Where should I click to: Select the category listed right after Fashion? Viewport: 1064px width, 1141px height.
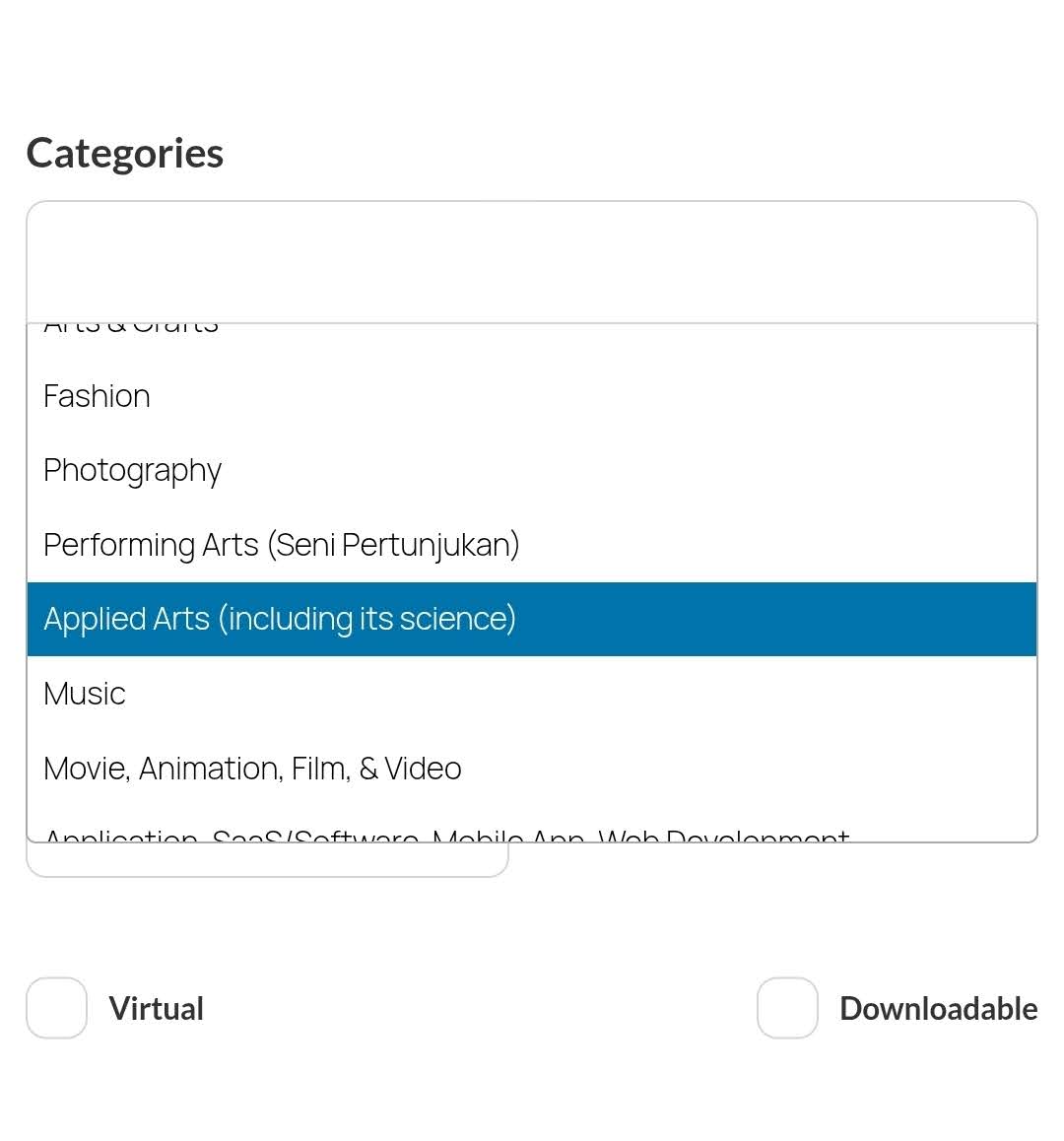[132, 471]
